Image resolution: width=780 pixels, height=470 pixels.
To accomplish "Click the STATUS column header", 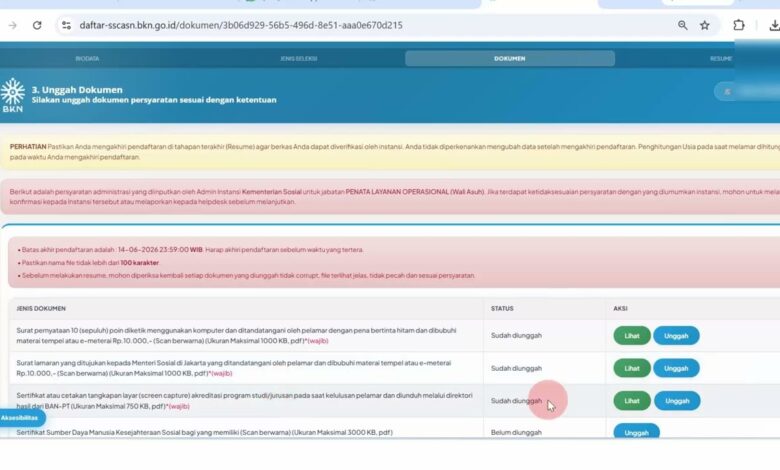I will pyautogui.click(x=502, y=309).
